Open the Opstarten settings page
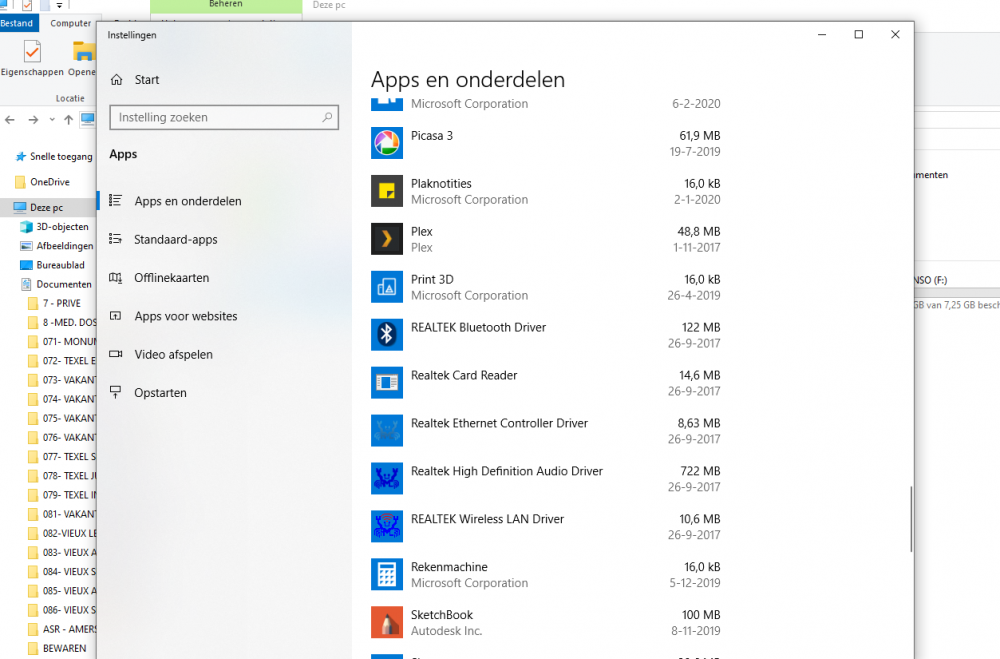Image resolution: width=1000 pixels, height=659 pixels. 160,393
